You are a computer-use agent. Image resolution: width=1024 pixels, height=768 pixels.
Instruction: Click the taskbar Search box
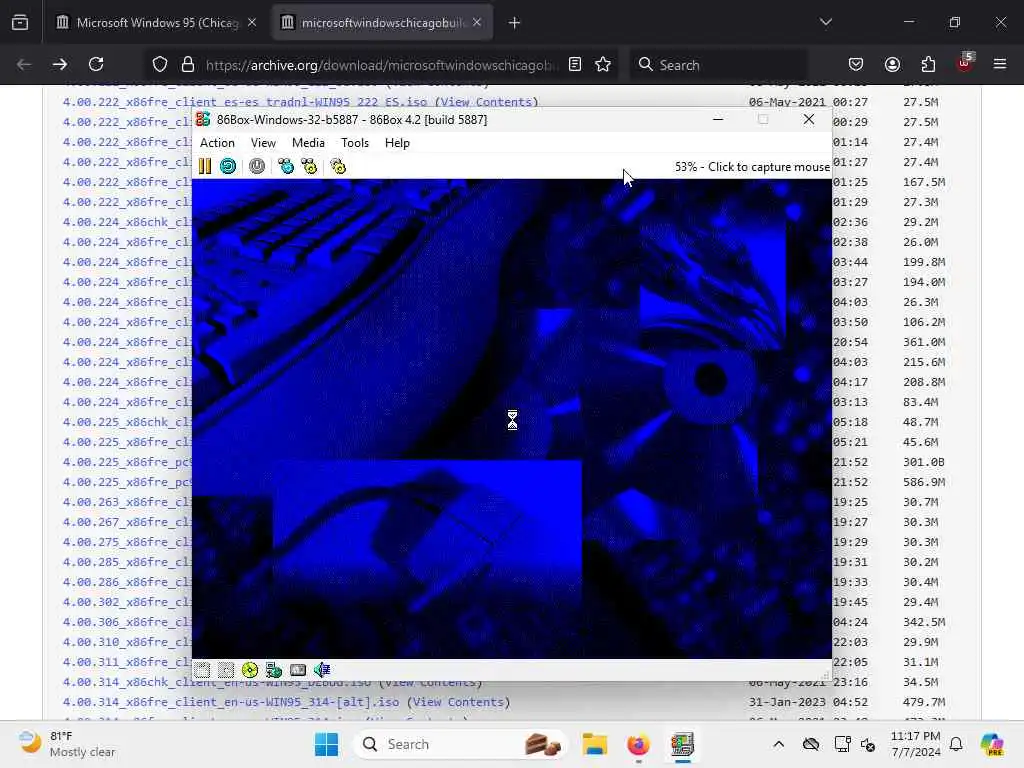[460, 744]
